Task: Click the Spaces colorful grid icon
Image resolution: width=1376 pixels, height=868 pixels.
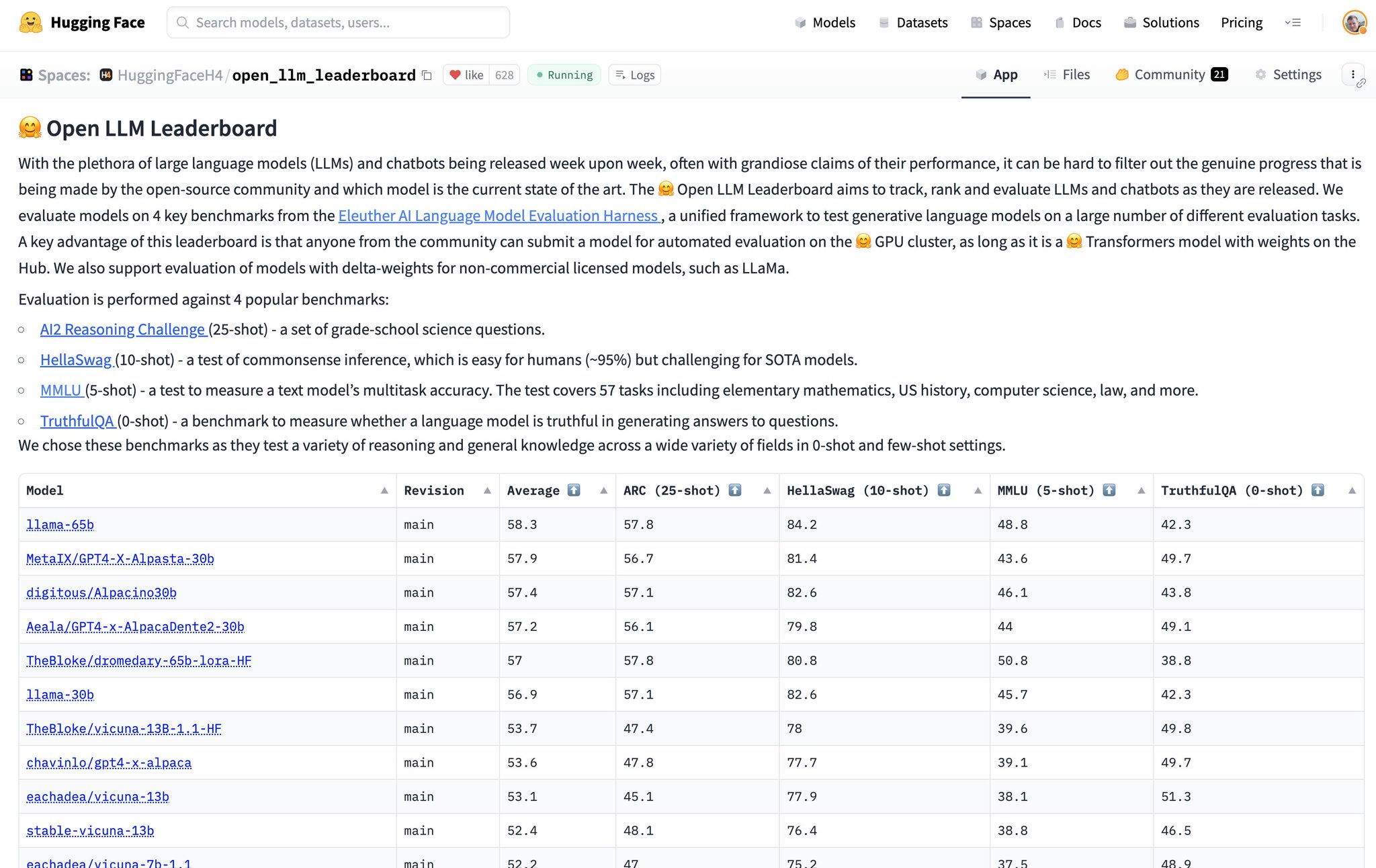Action: point(26,75)
